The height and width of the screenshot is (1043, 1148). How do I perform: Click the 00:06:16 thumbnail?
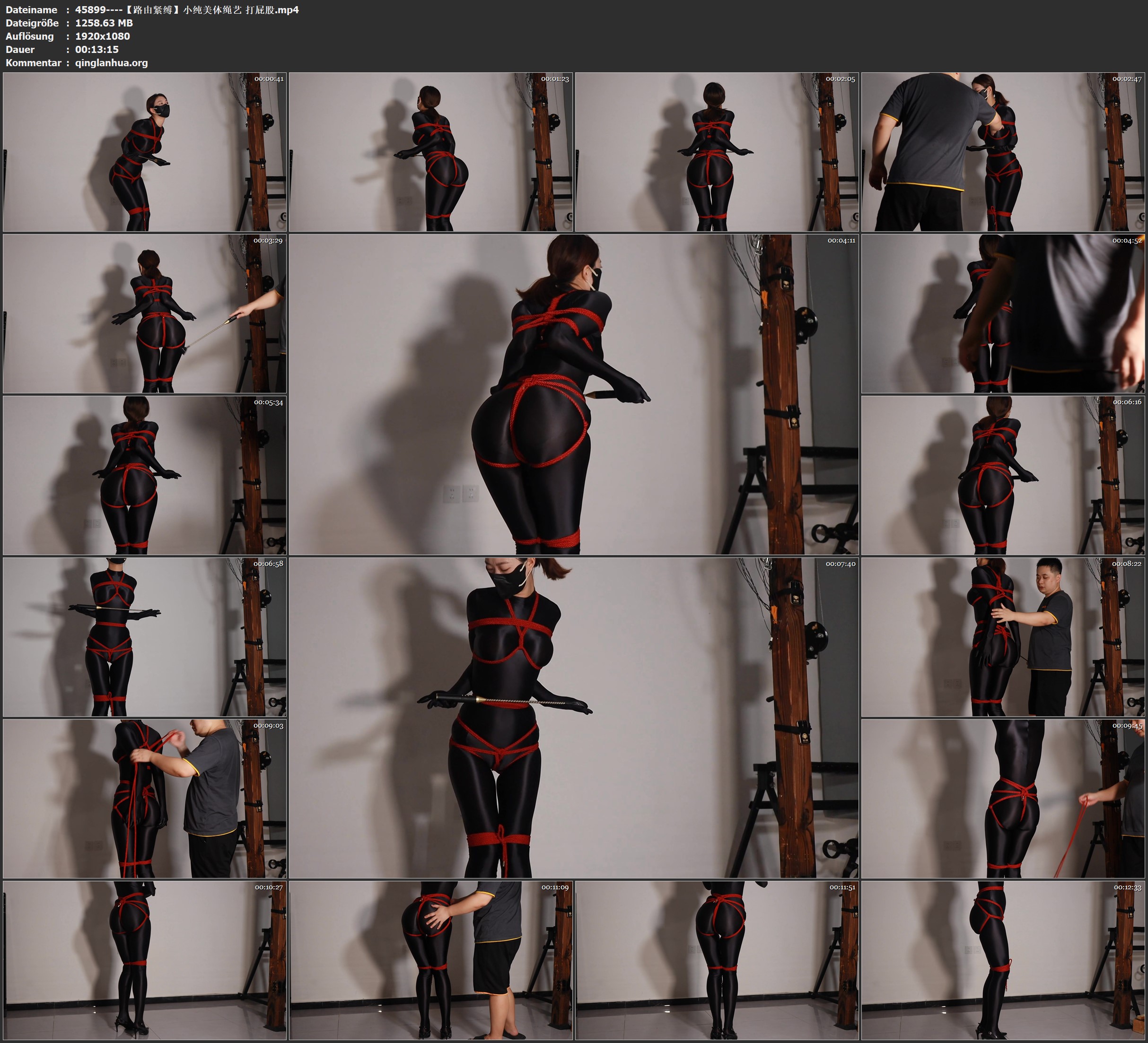coord(1003,475)
